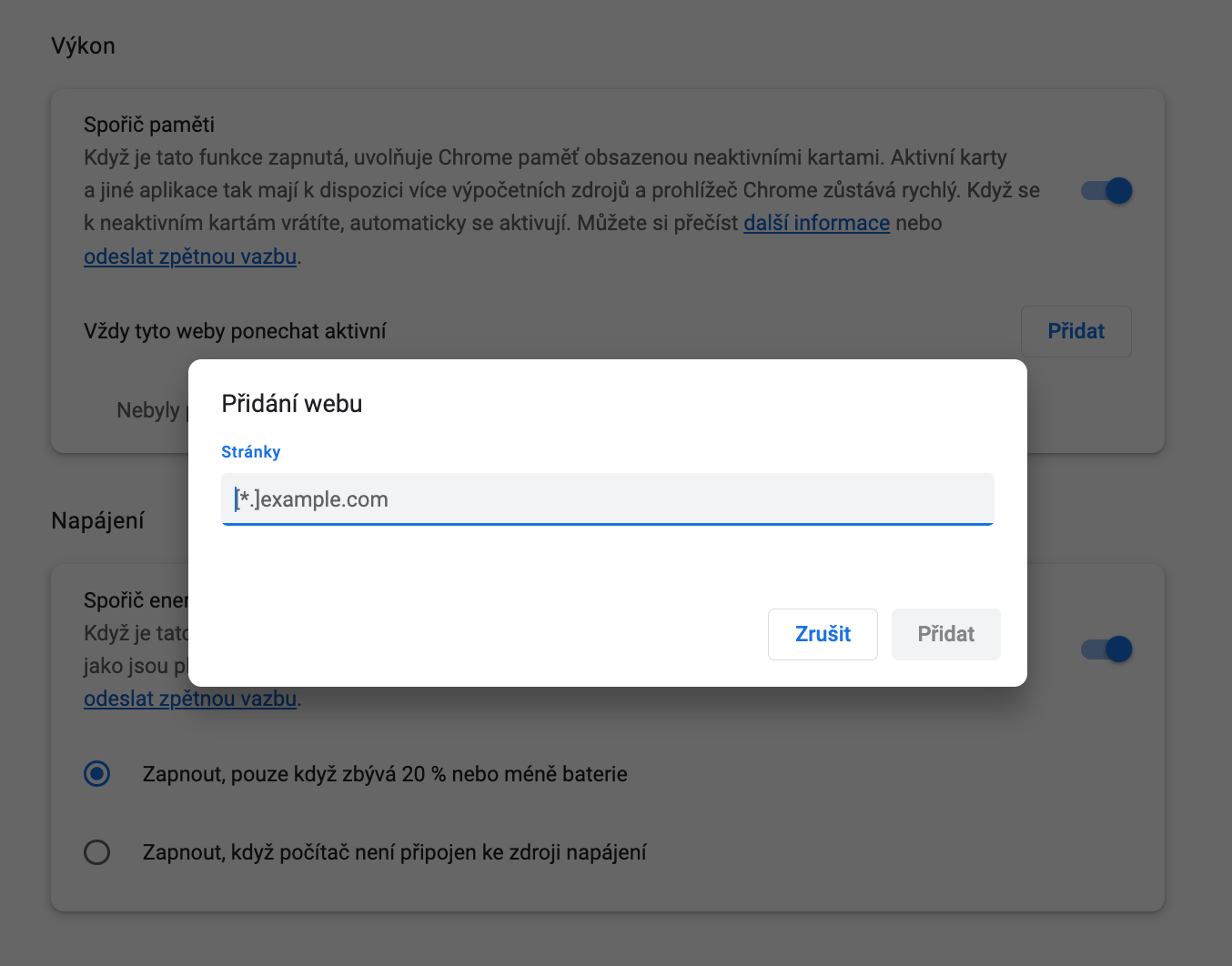Toggle the Spořič paměti switch

tap(1106, 191)
